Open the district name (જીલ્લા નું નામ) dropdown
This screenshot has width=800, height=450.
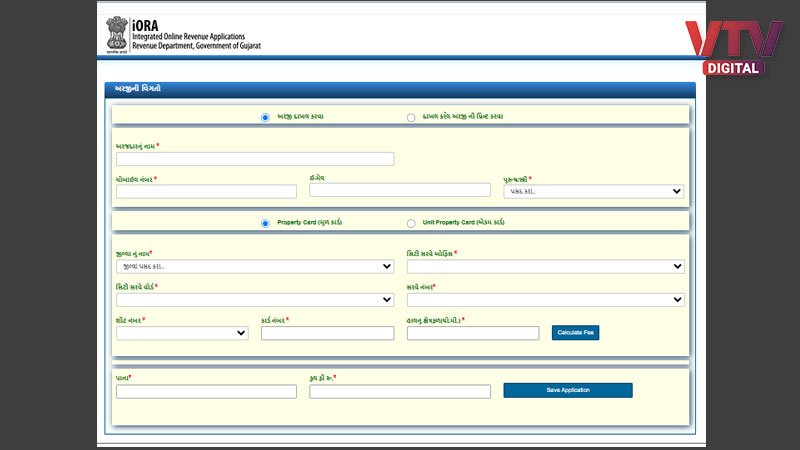[255, 266]
